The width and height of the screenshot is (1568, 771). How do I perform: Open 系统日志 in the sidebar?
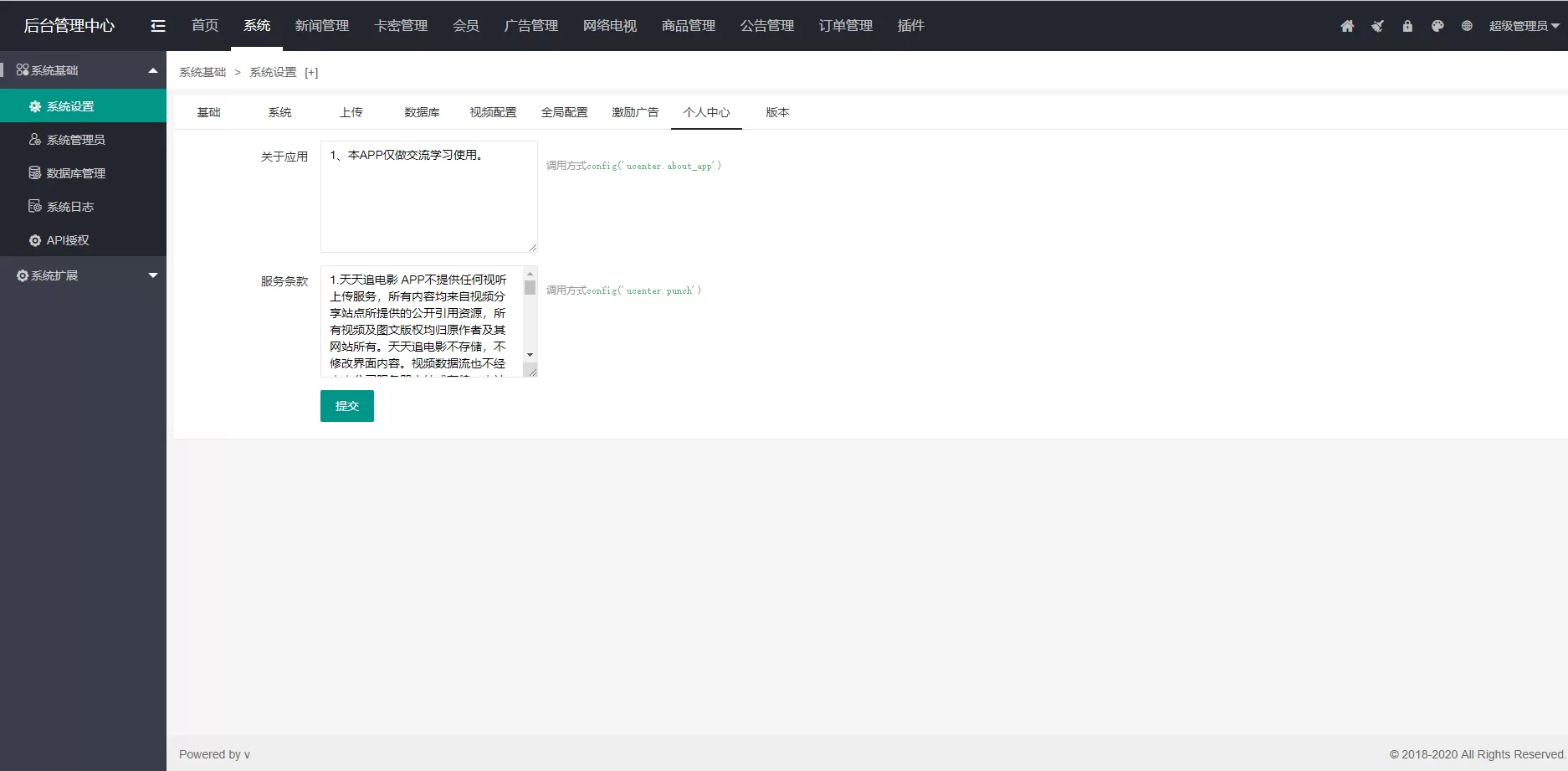[69, 207]
